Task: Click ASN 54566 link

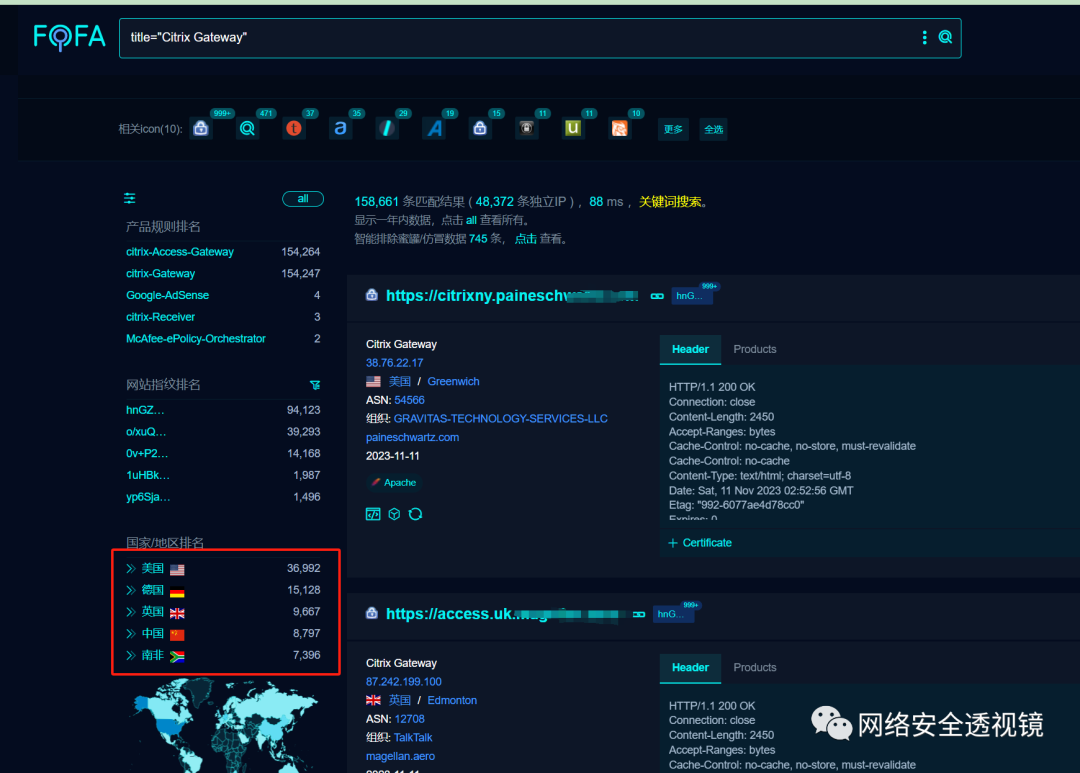Action: click(409, 400)
